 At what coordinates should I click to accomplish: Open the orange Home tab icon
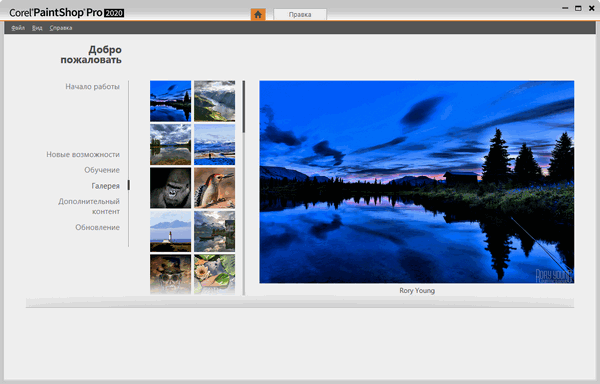coord(258,15)
